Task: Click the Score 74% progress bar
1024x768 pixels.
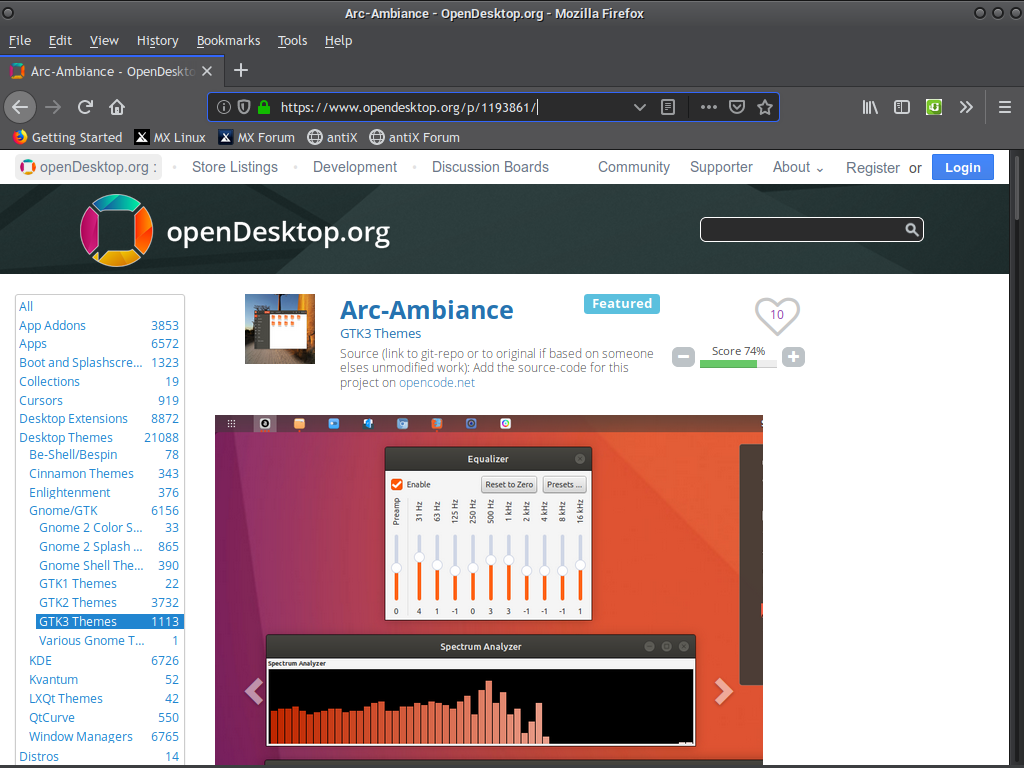Action: 738,364
